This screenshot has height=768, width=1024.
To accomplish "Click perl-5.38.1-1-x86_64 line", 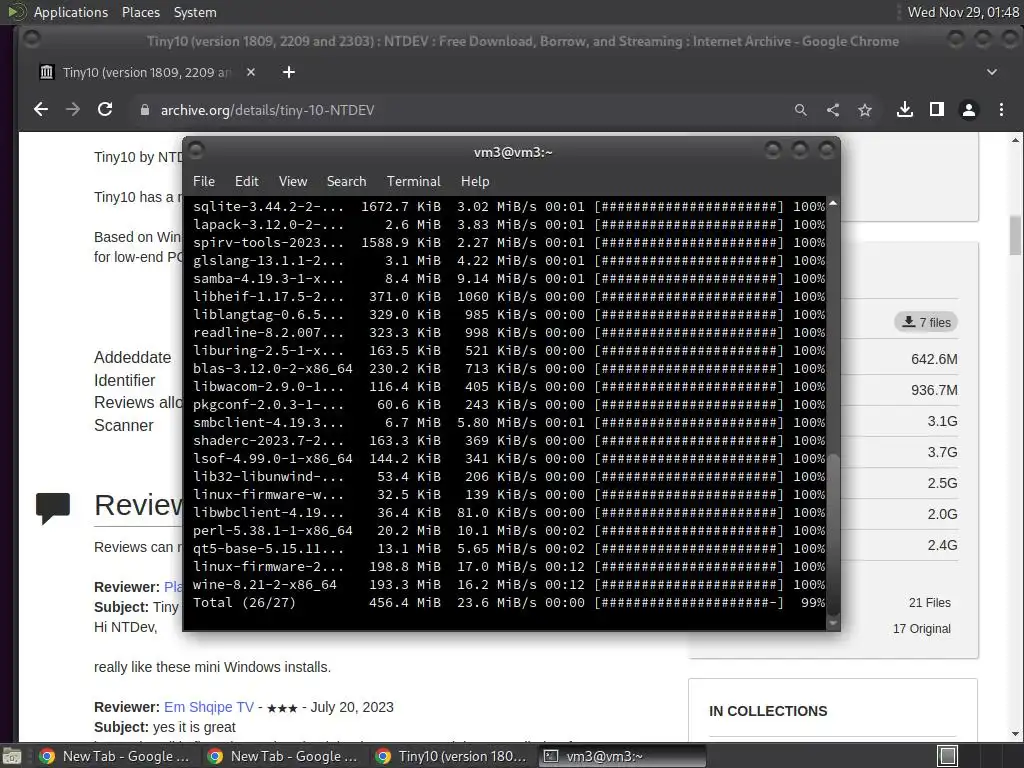I will (509, 530).
